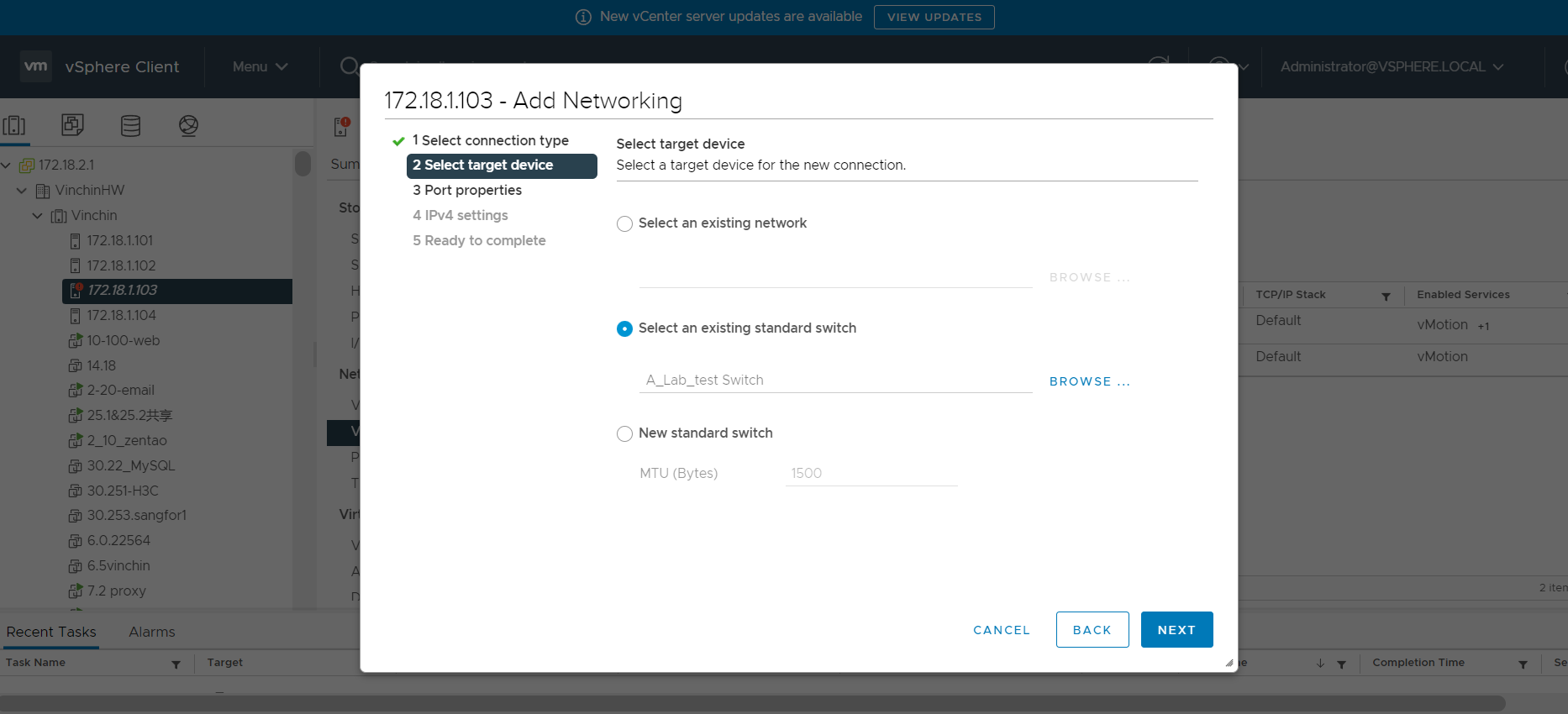Click the BACK button

[x=1092, y=630]
